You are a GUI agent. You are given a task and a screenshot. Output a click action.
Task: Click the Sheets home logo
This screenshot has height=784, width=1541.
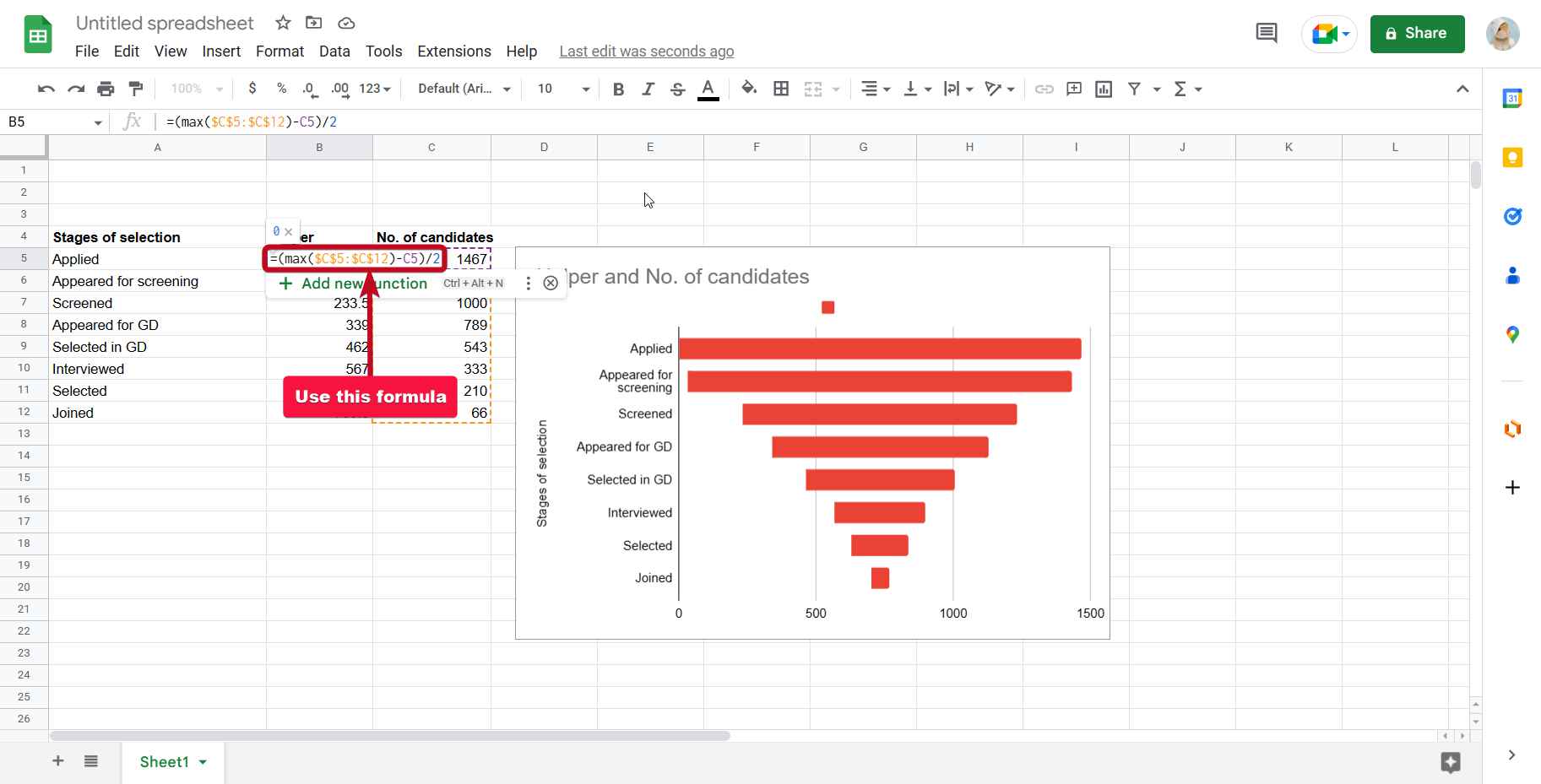[x=38, y=35]
